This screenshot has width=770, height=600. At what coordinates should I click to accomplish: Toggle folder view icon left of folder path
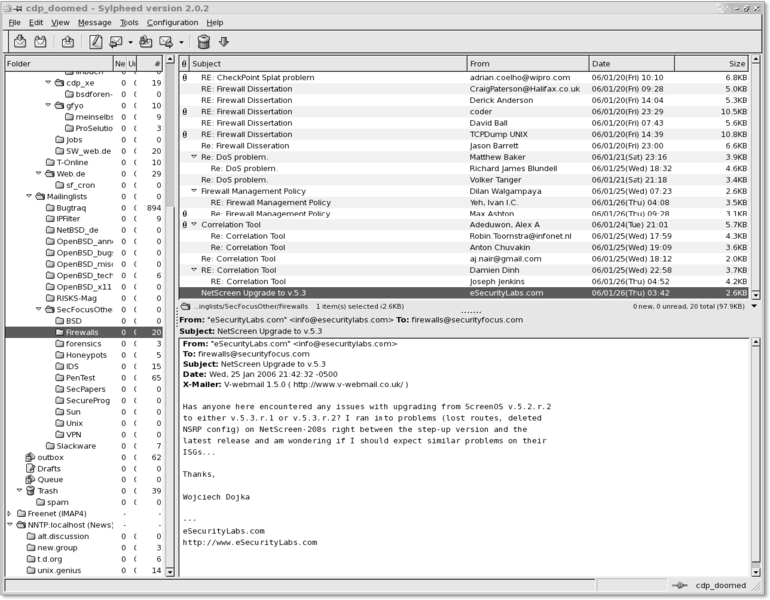(x=186, y=306)
